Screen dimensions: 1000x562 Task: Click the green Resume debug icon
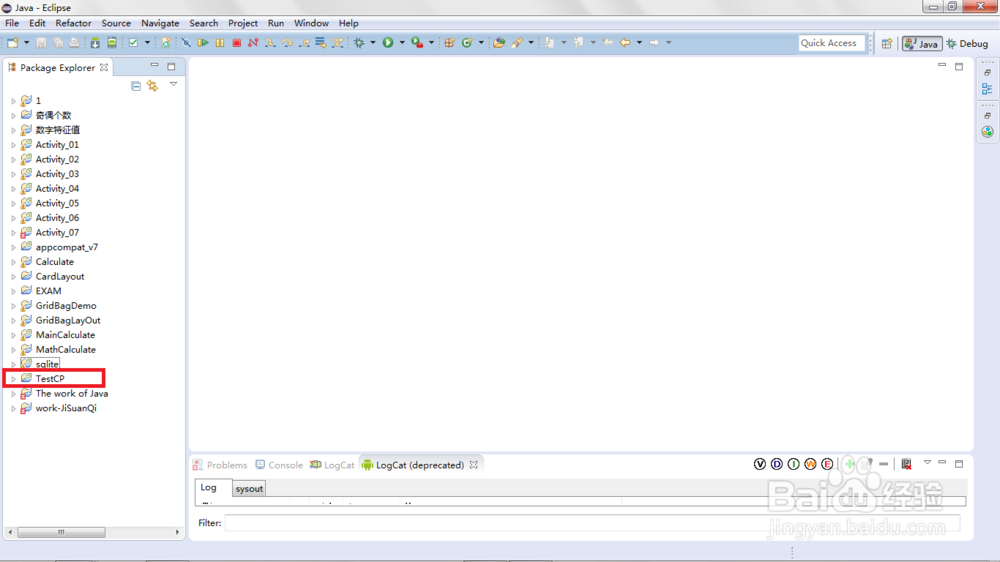point(203,43)
